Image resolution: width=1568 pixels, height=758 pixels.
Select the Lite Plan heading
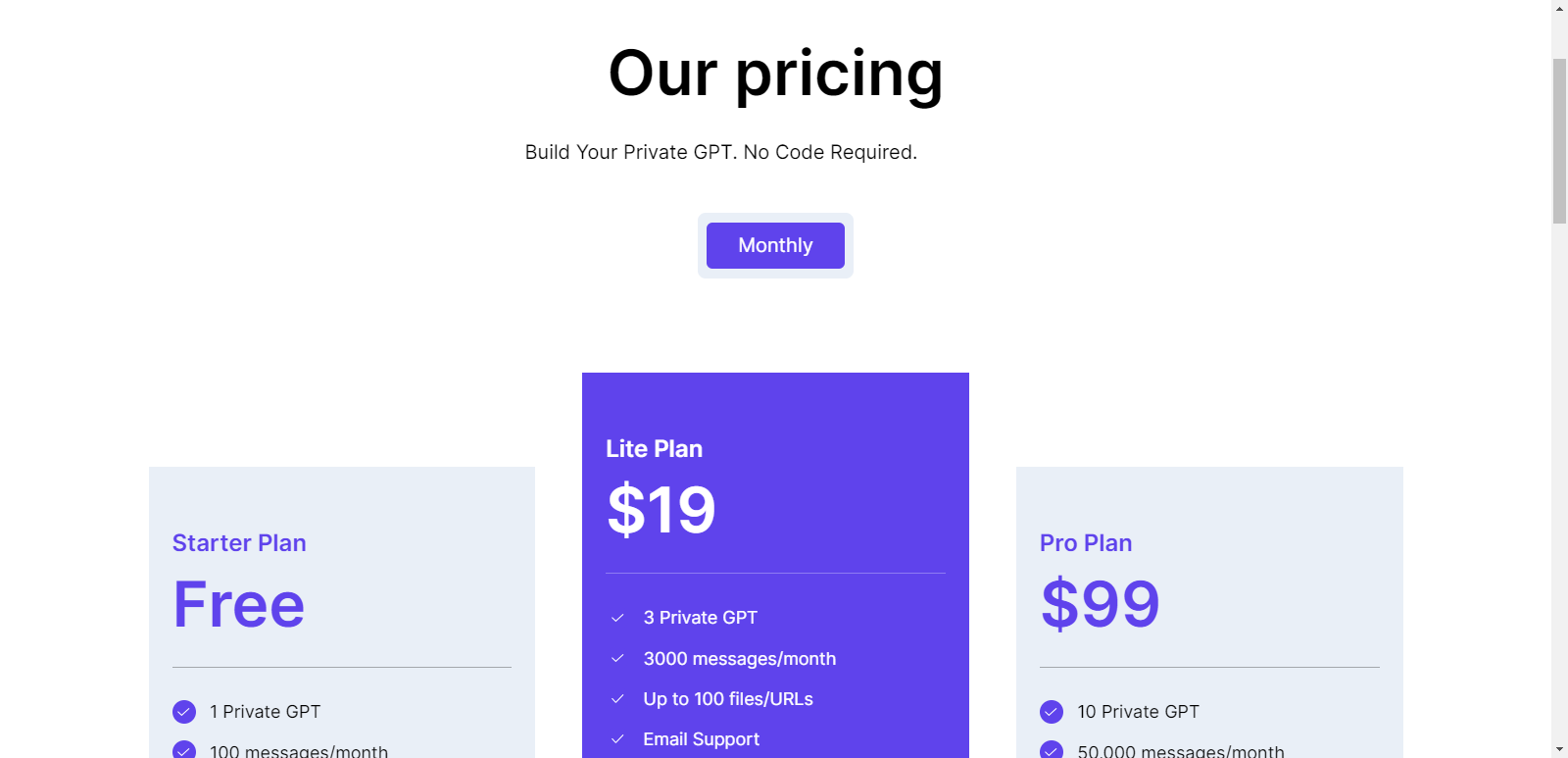[654, 449]
